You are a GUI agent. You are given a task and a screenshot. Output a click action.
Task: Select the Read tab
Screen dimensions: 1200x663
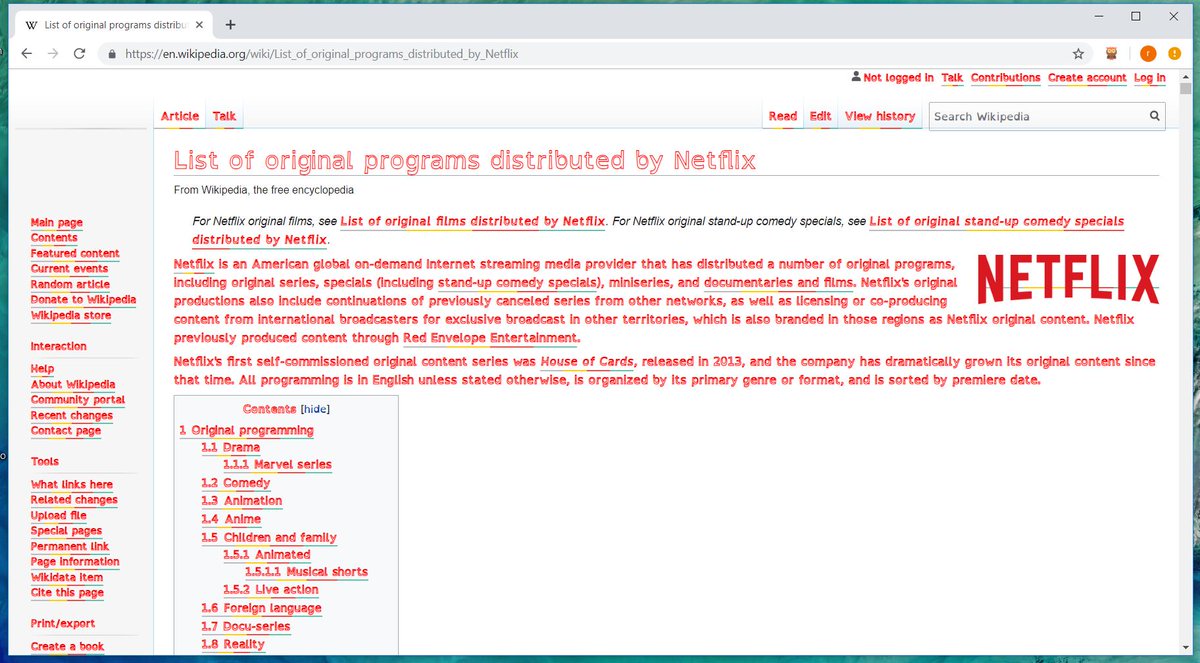click(x=783, y=116)
